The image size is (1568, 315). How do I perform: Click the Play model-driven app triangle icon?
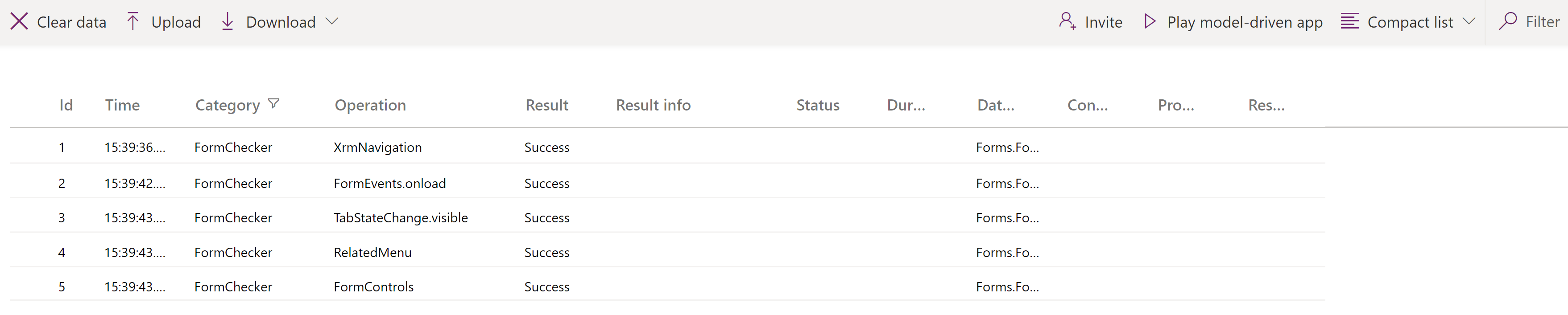[x=1150, y=21]
